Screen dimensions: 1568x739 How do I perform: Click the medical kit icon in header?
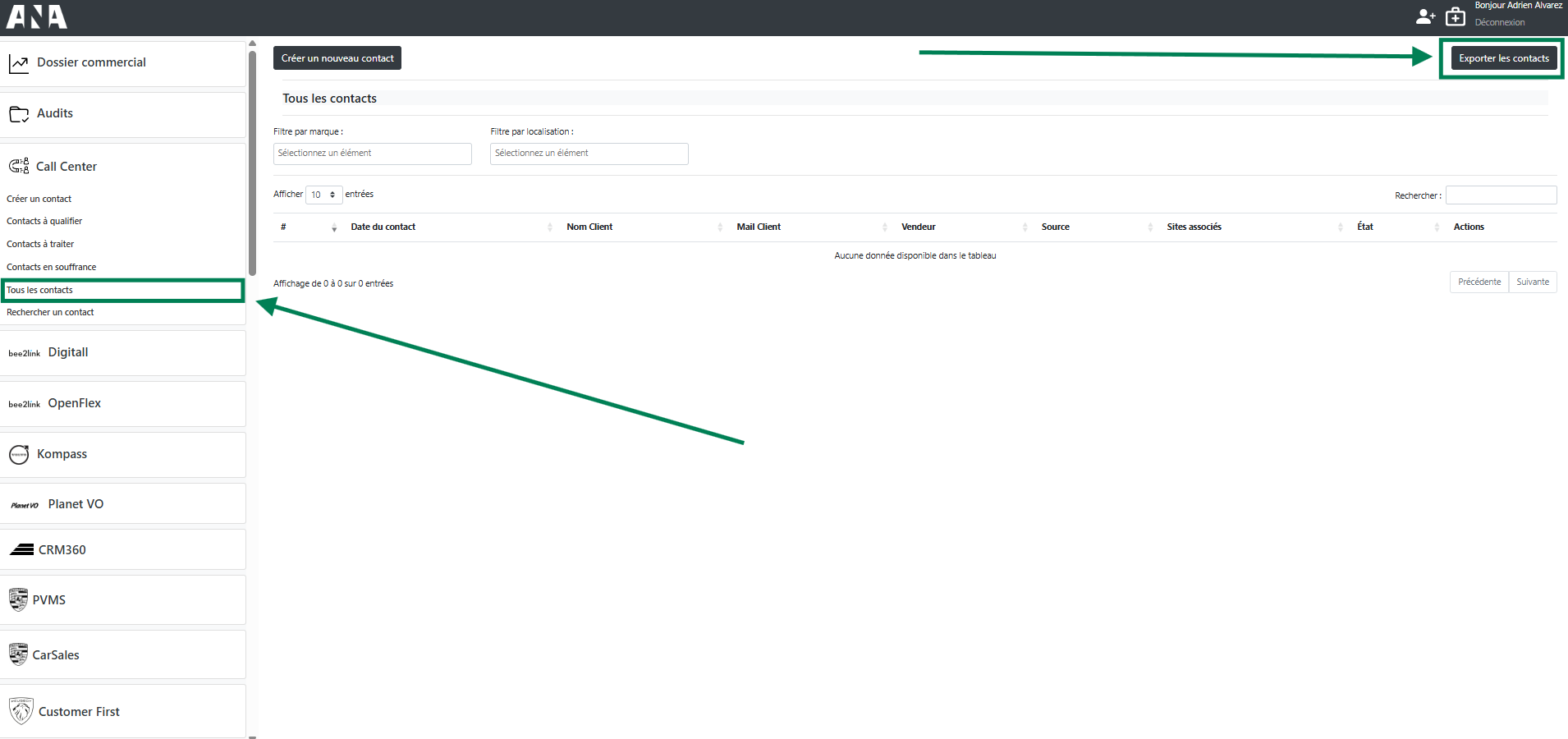[x=1456, y=16]
